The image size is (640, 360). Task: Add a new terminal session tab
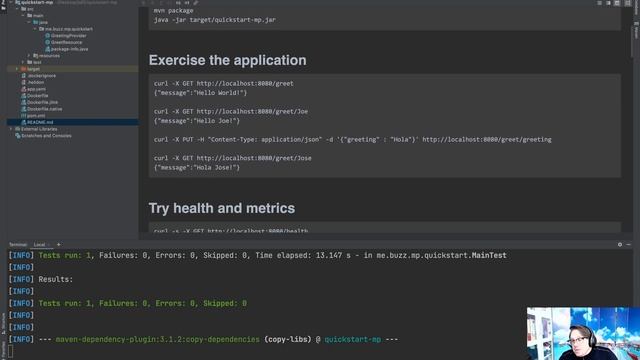coord(58,244)
